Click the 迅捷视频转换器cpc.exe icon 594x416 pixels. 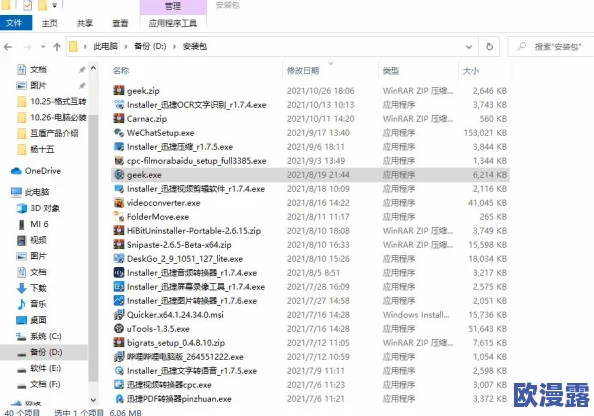coord(119,385)
